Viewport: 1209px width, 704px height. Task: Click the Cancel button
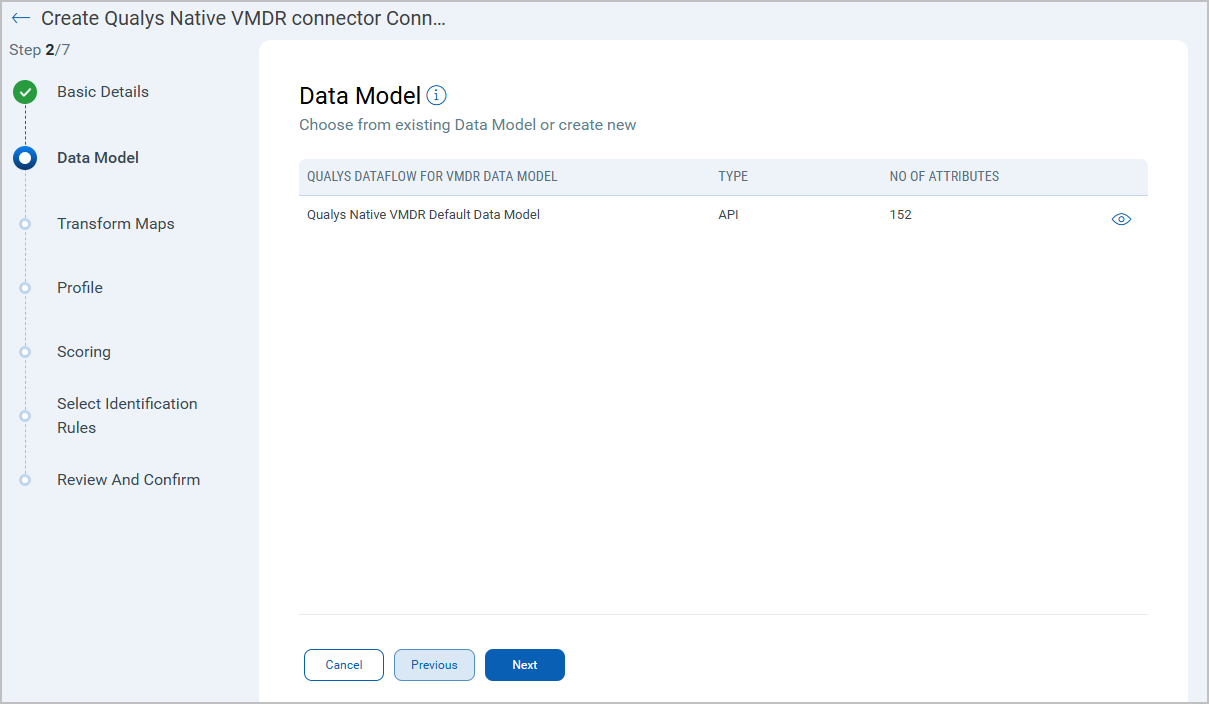coord(344,665)
